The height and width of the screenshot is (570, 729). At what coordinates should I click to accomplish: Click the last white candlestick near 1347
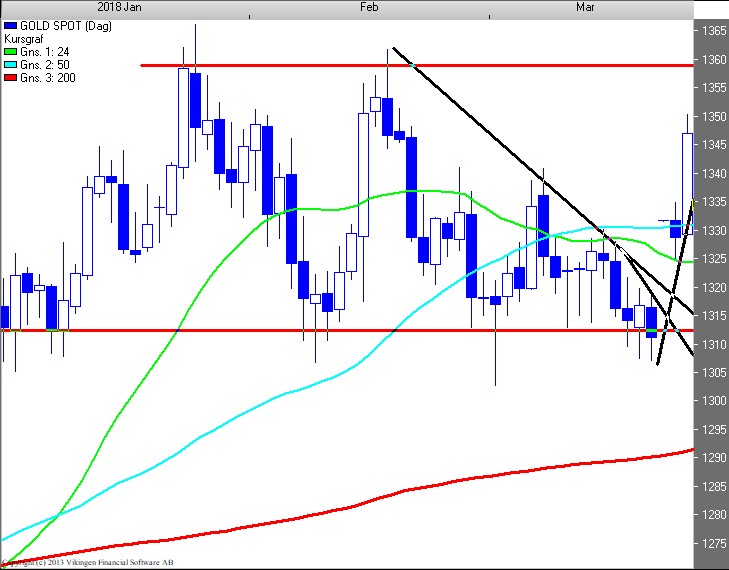688,184
